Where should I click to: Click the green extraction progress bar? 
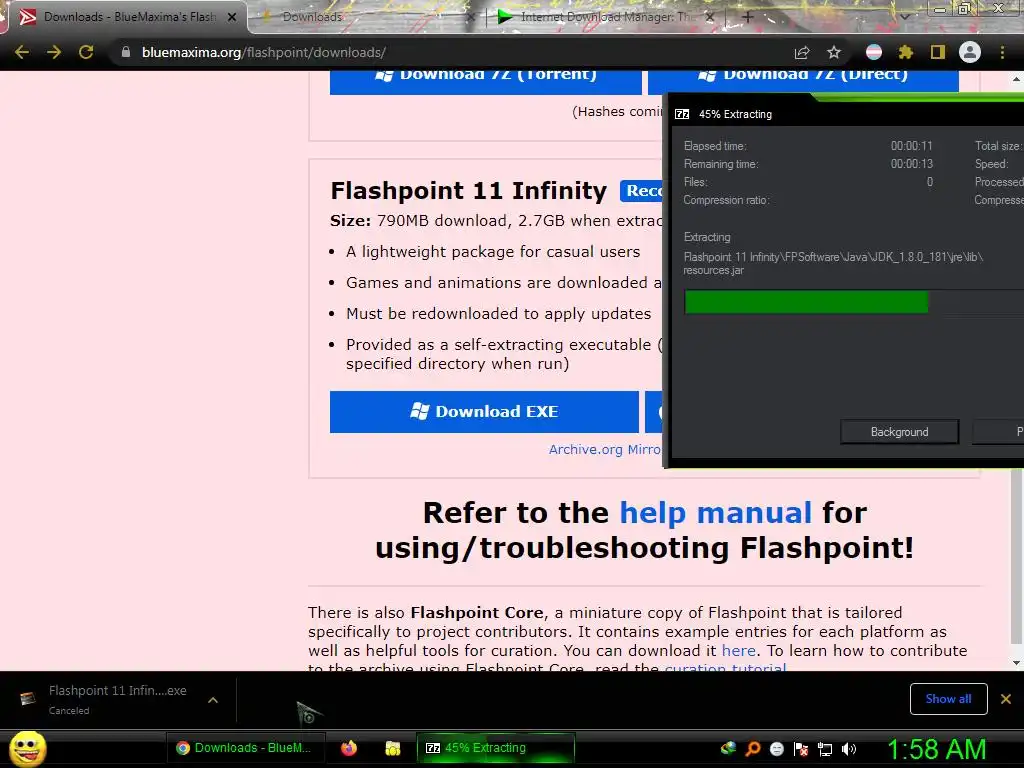[x=807, y=302]
